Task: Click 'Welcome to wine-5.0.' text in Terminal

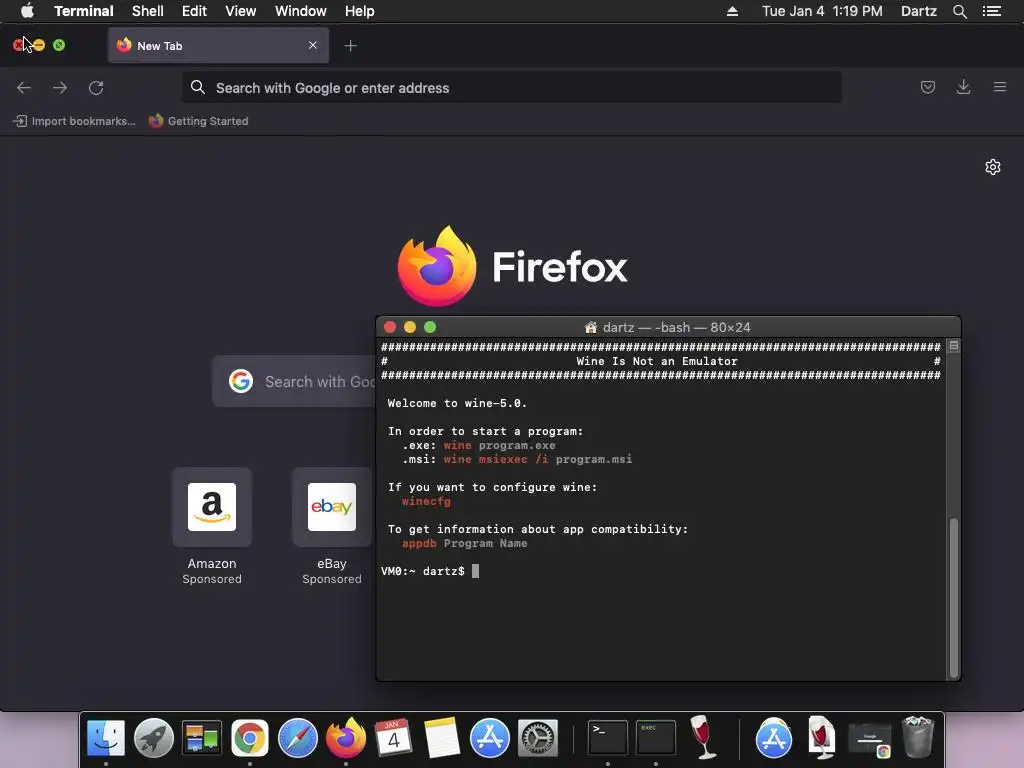Action: coord(457,404)
